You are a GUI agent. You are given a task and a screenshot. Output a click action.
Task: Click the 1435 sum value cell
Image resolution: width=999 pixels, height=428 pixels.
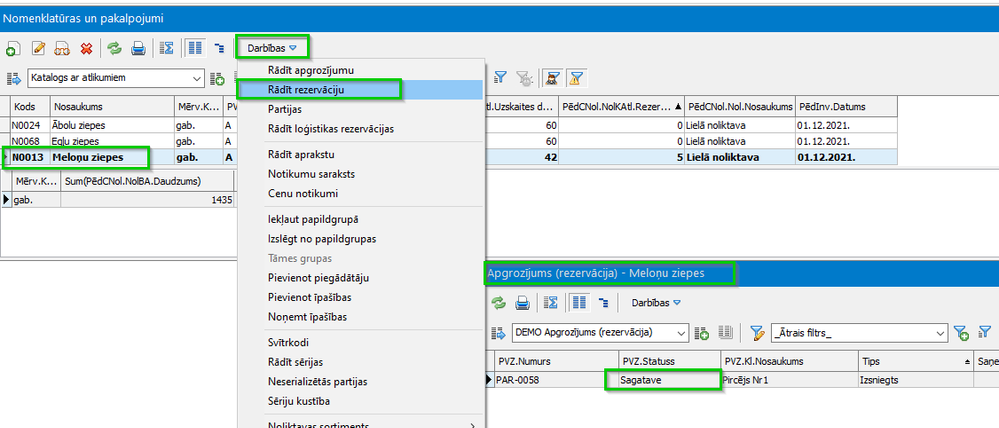tap(148, 200)
